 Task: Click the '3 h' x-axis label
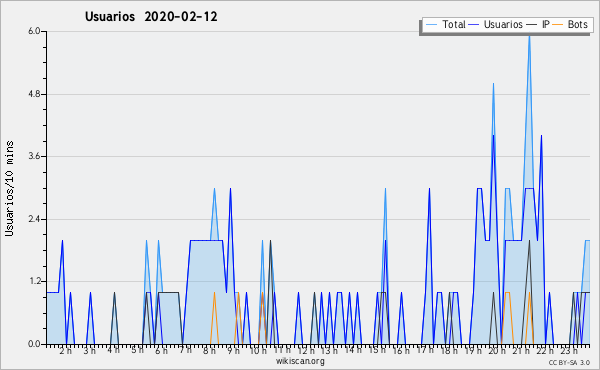click(90, 351)
